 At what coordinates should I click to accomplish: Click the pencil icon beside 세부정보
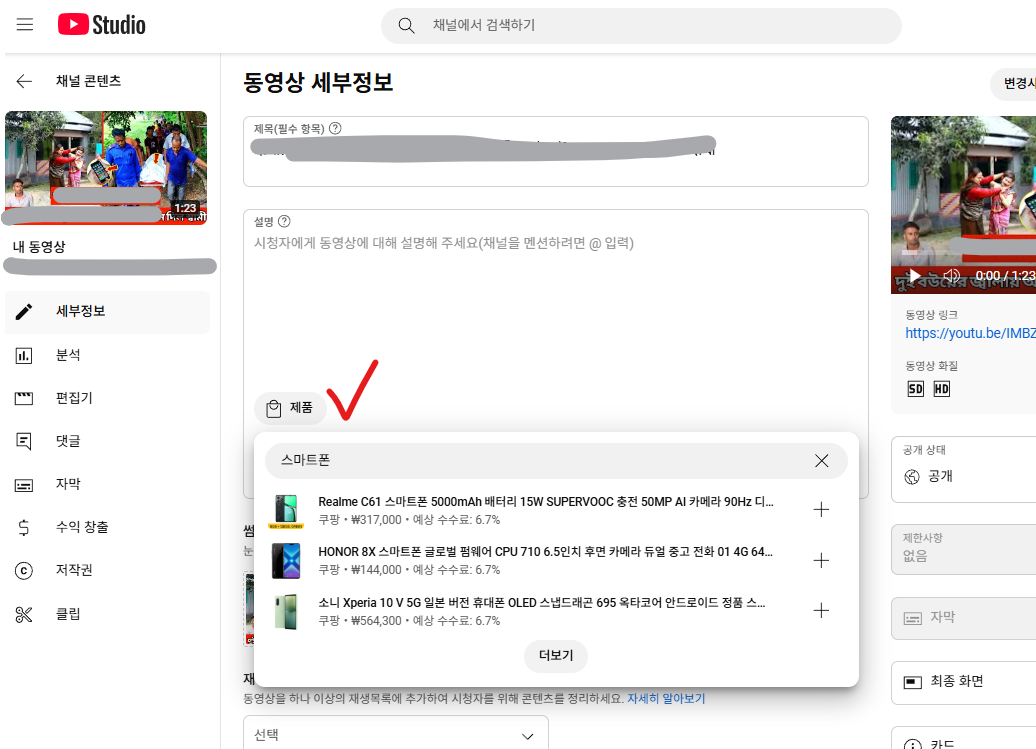pos(24,312)
